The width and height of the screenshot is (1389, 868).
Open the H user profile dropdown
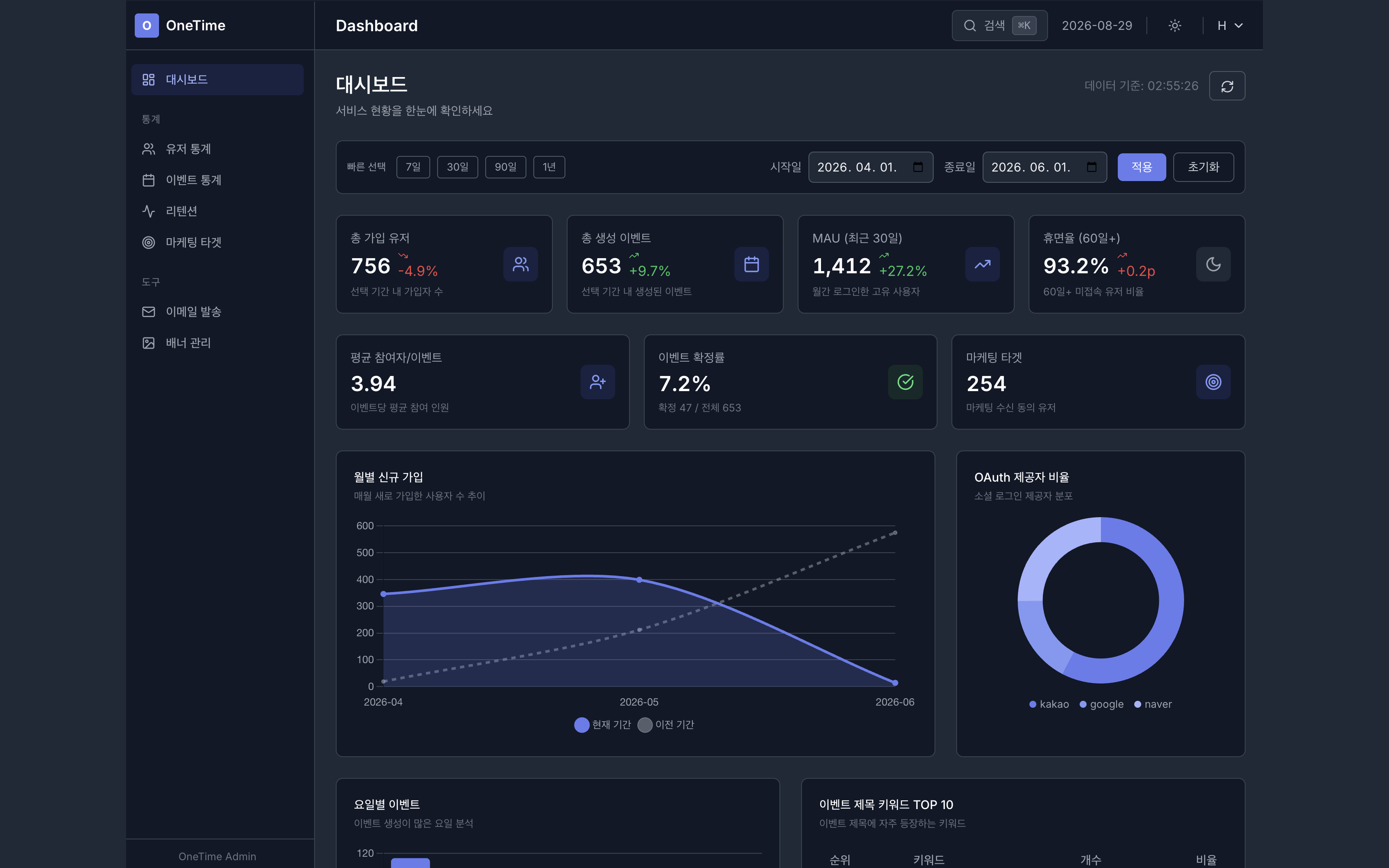coord(1230,25)
